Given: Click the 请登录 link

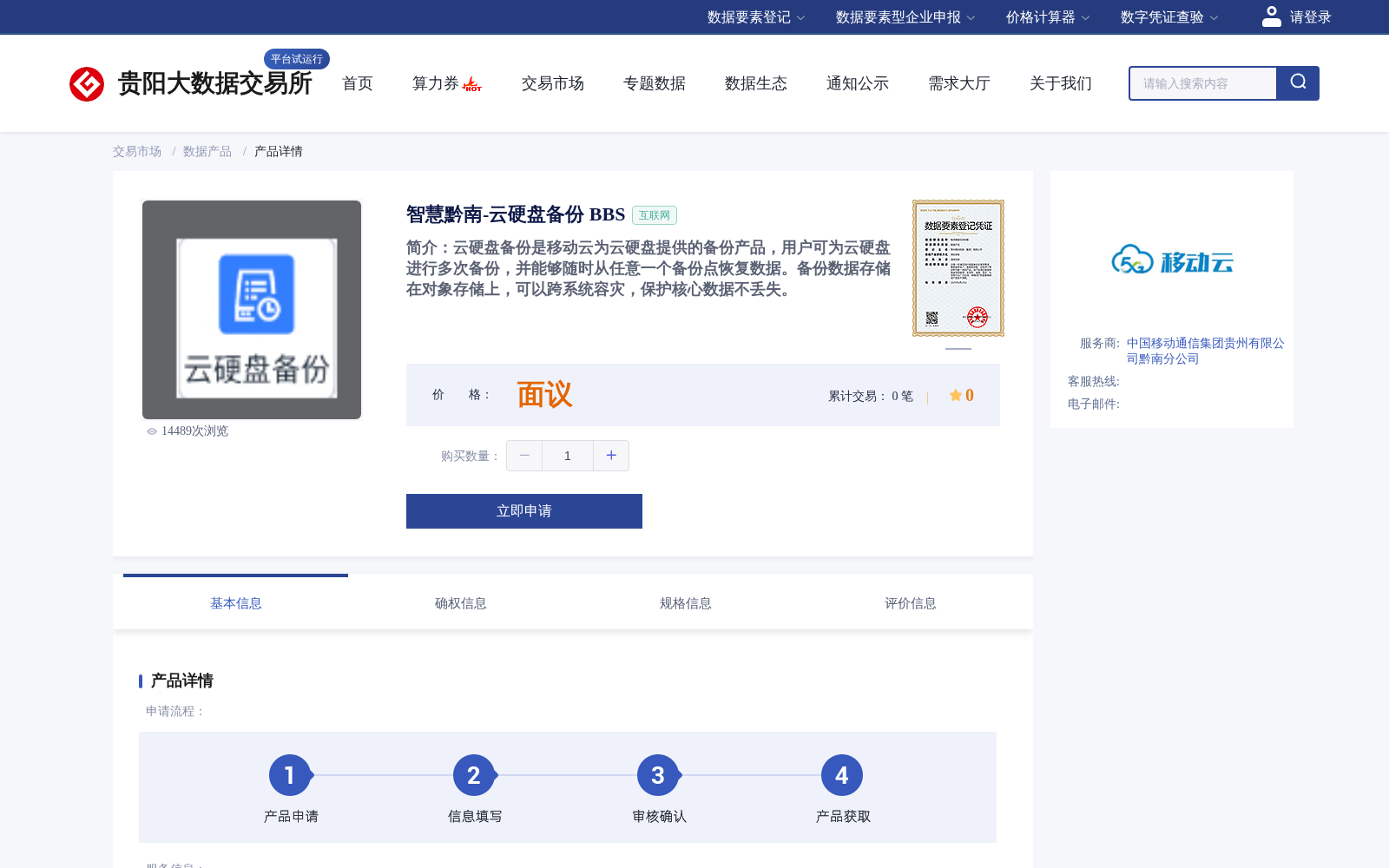Looking at the screenshot, I should [x=1310, y=17].
